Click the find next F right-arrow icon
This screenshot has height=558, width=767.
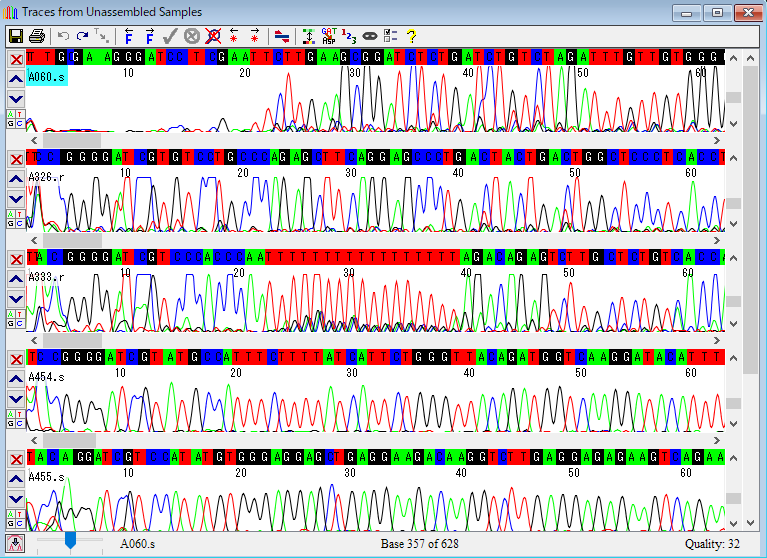point(149,36)
